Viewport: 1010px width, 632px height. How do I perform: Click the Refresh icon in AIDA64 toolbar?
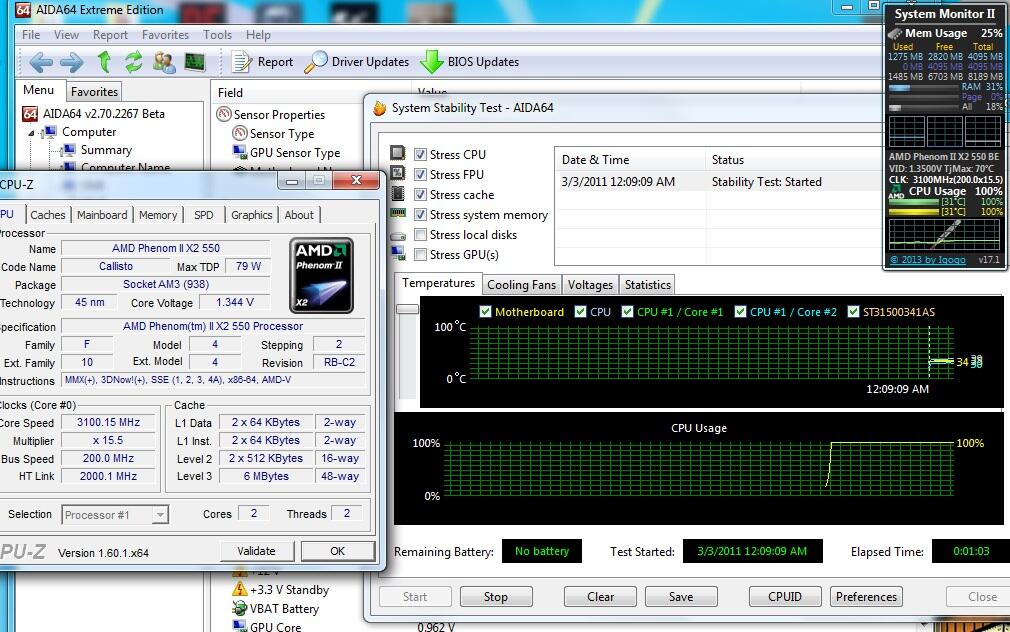click(133, 62)
